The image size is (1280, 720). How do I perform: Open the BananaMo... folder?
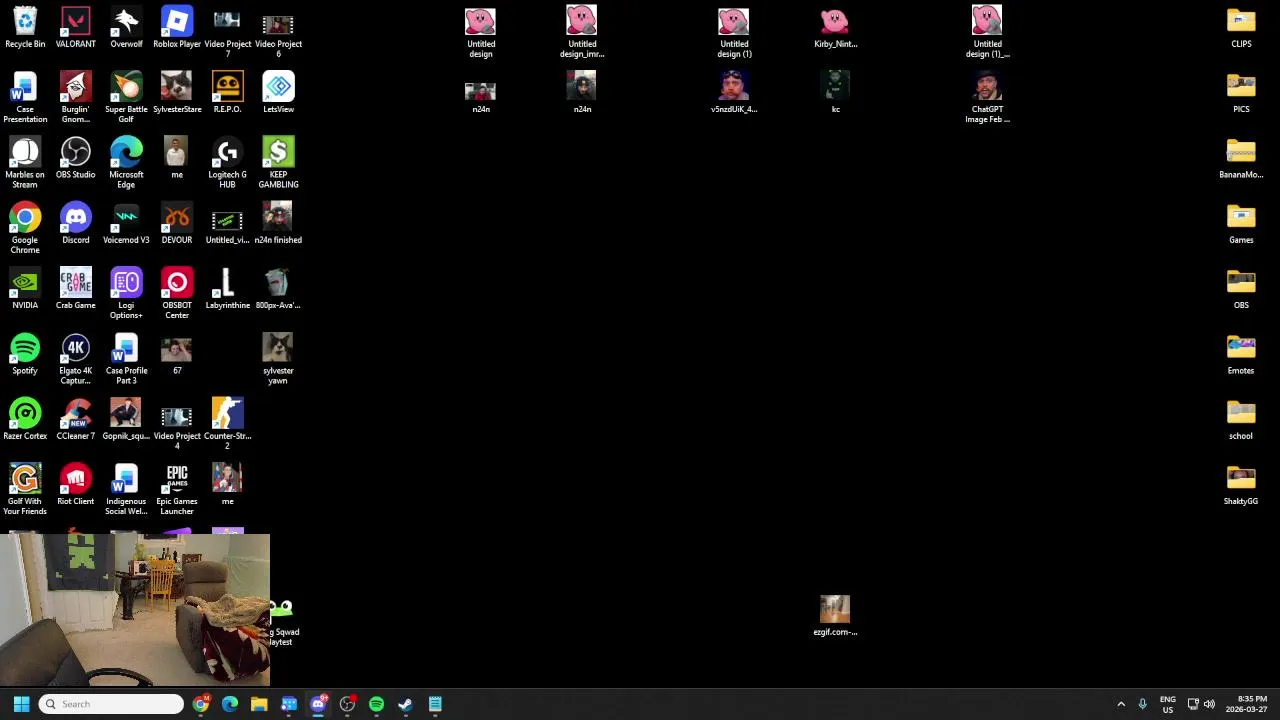point(1241,158)
